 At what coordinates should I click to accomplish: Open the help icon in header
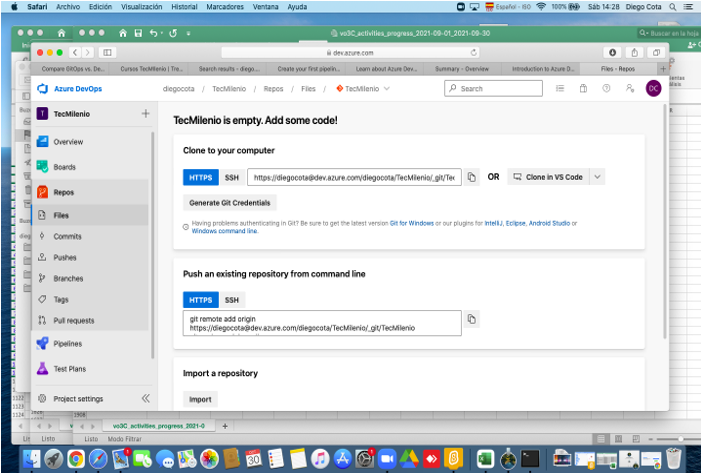(x=606, y=89)
